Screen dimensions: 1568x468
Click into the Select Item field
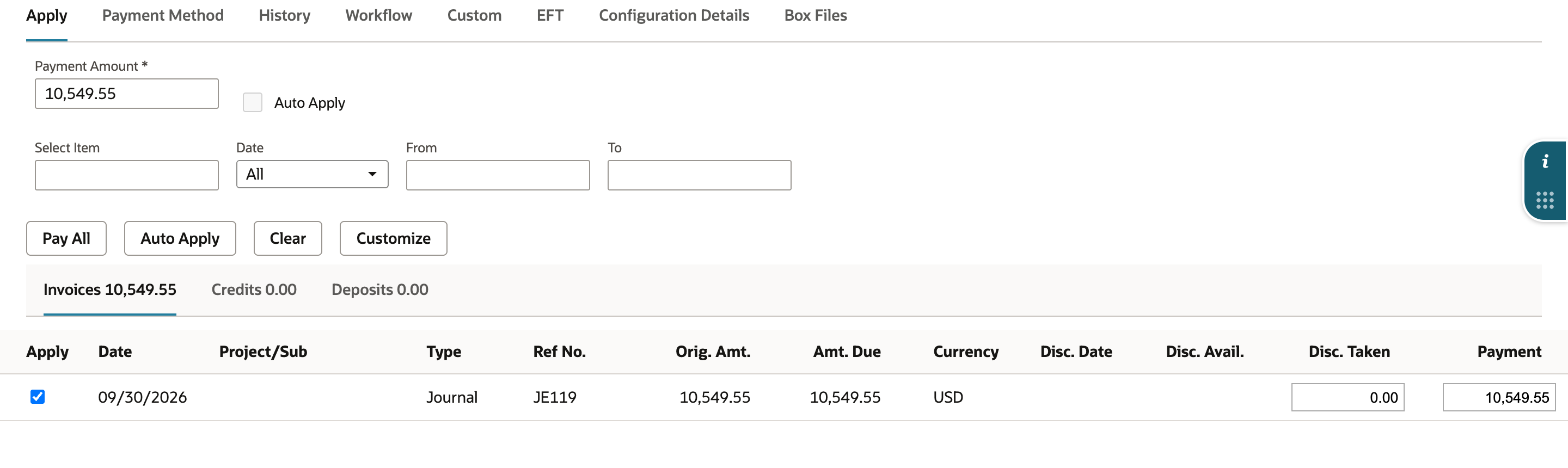[127, 175]
